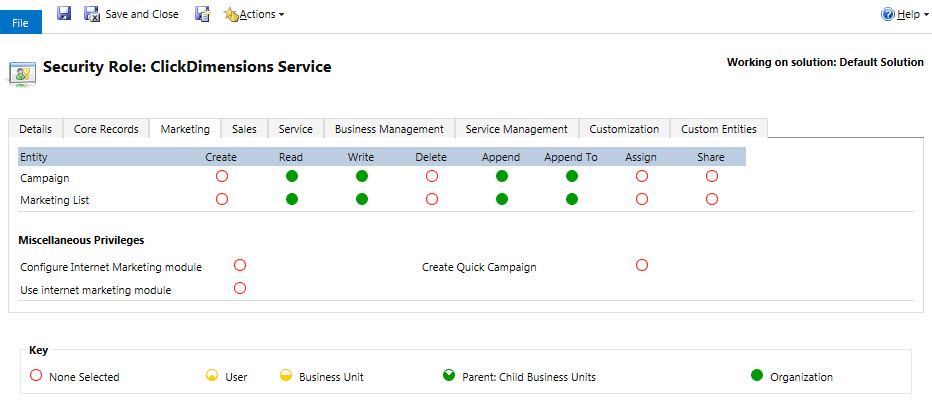This screenshot has height=406, width=932.
Task: Open the Sales tab
Action: tap(244, 129)
